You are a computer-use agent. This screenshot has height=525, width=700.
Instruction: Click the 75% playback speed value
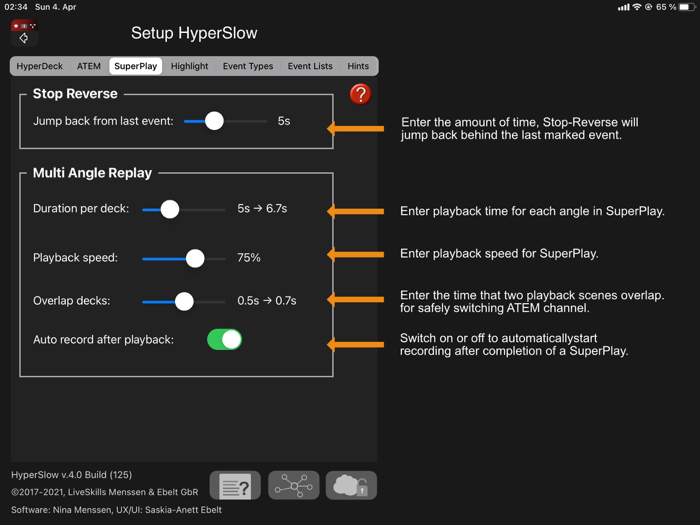249,258
